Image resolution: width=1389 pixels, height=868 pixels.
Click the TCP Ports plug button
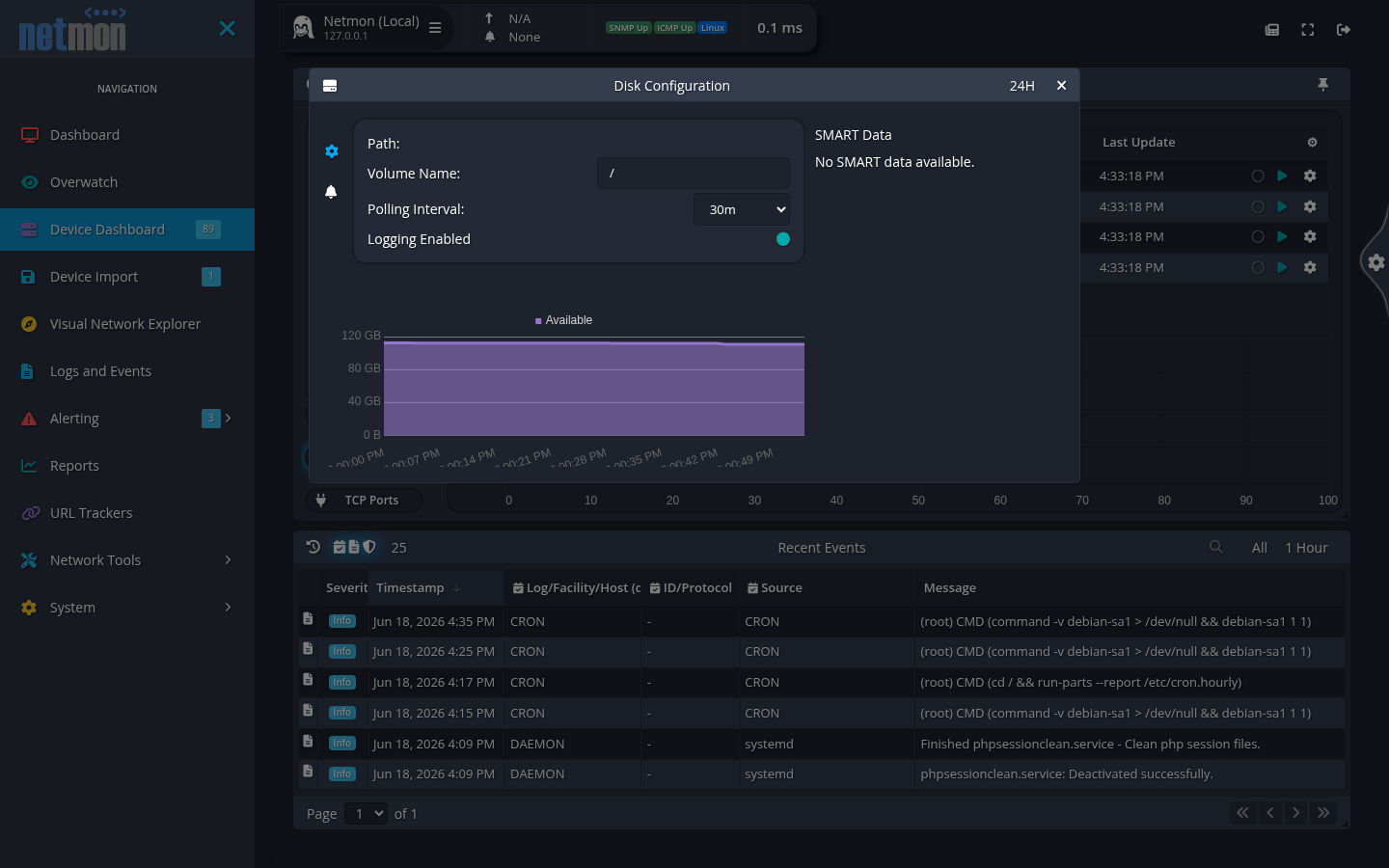click(364, 500)
